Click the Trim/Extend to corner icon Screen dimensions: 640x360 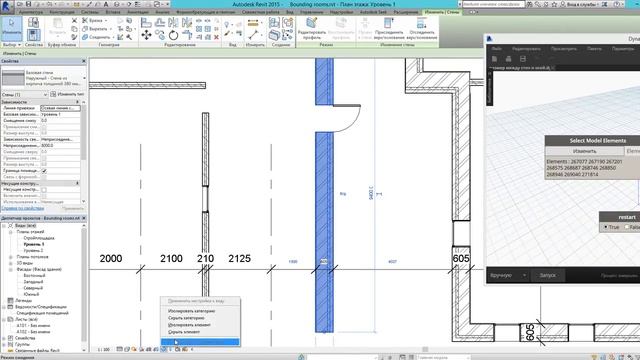187,36
